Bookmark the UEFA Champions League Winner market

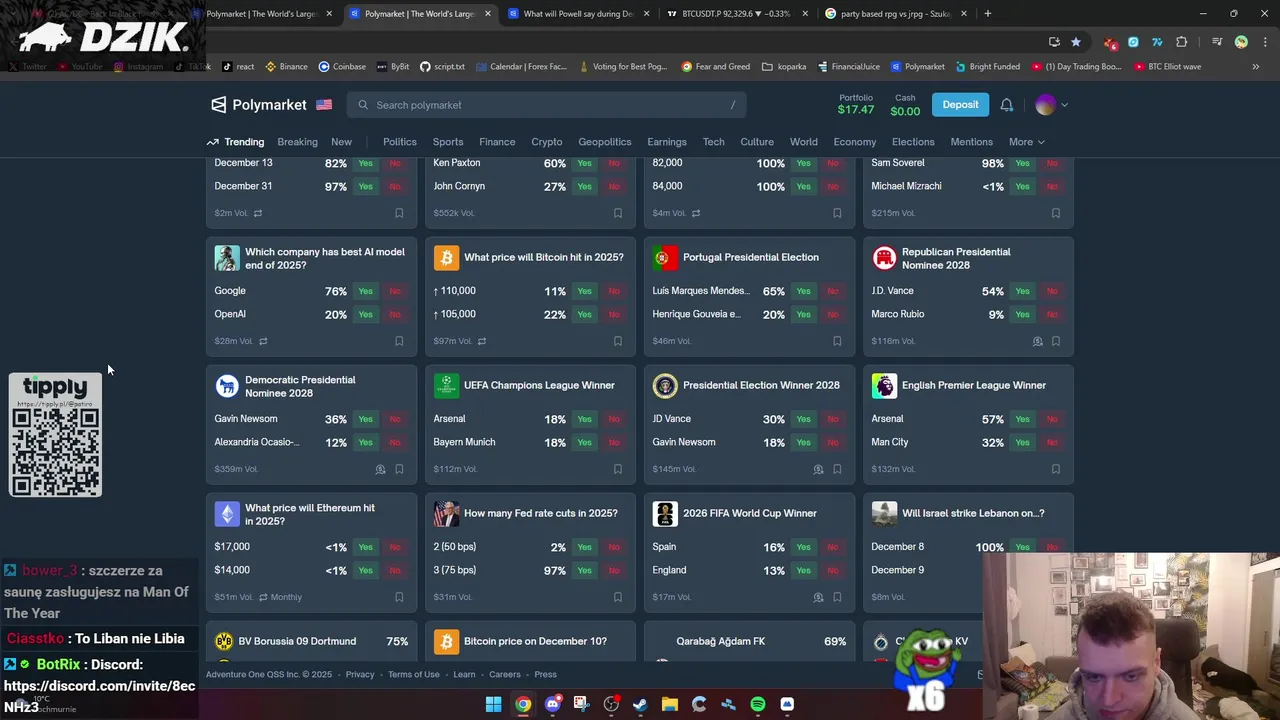click(x=618, y=469)
